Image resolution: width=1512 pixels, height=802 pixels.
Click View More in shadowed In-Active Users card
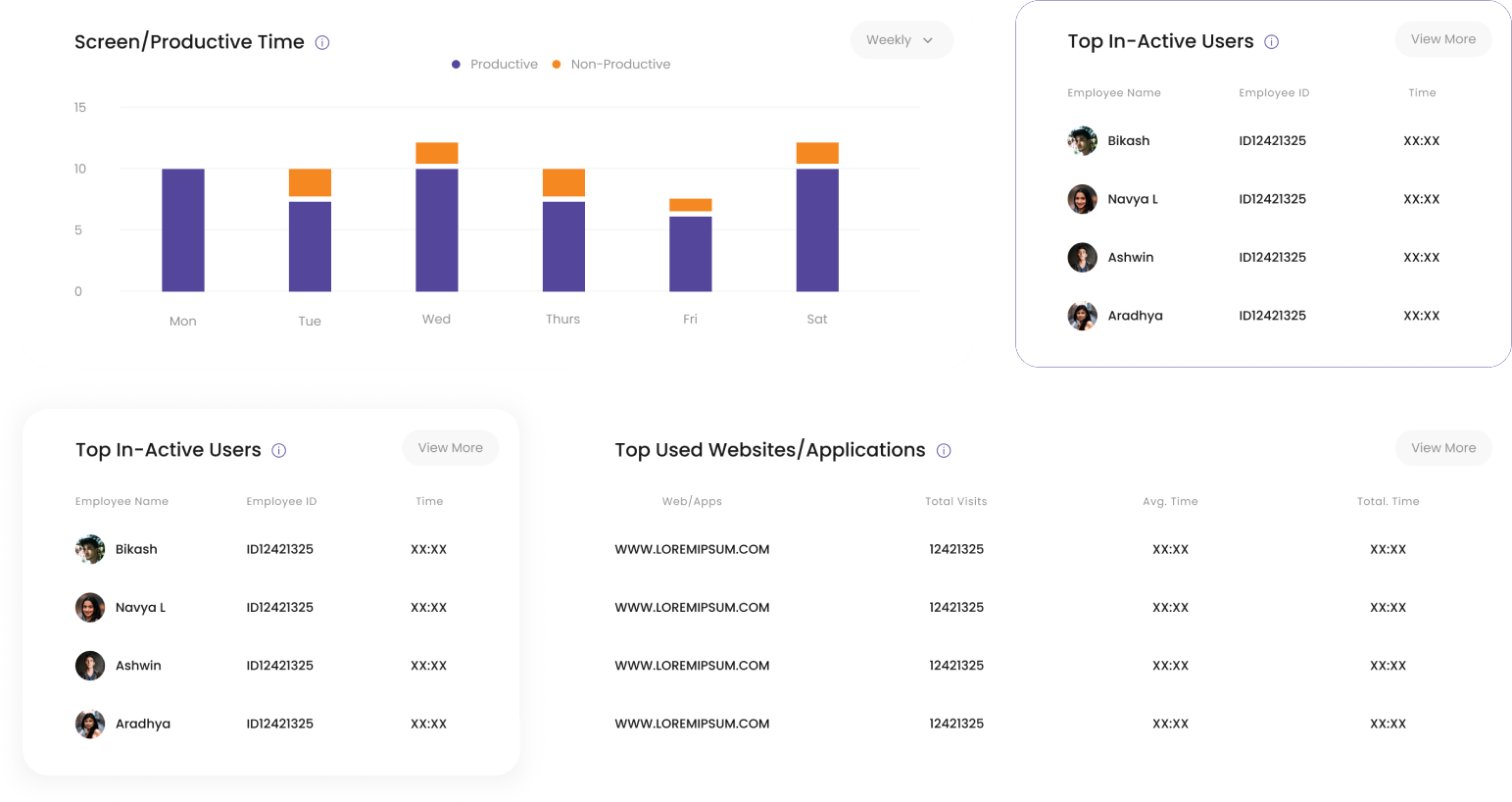click(451, 448)
